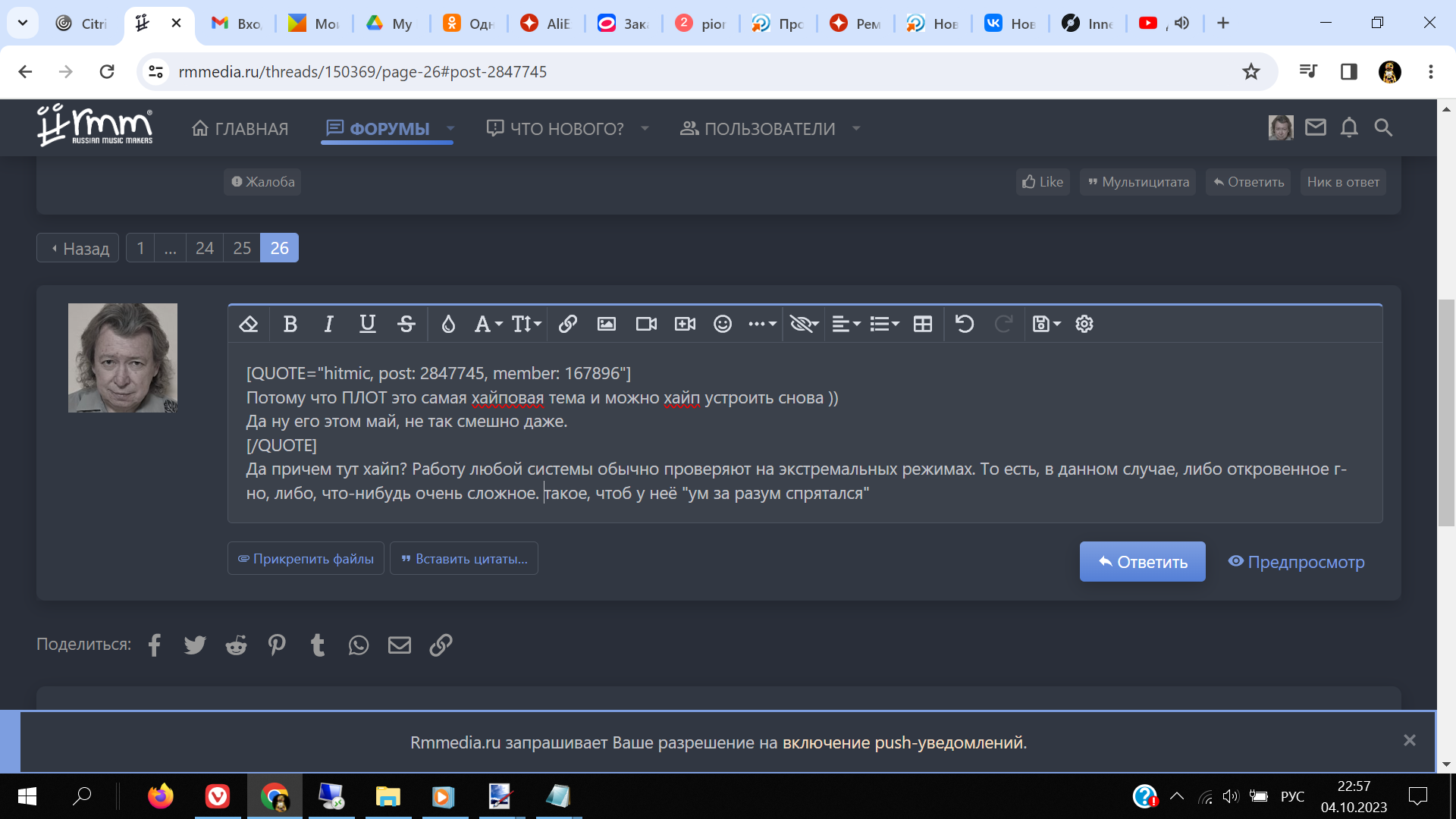Click the eraser remove-formatting icon
The width and height of the screenshot is (1456, 819).
(249, 325)
